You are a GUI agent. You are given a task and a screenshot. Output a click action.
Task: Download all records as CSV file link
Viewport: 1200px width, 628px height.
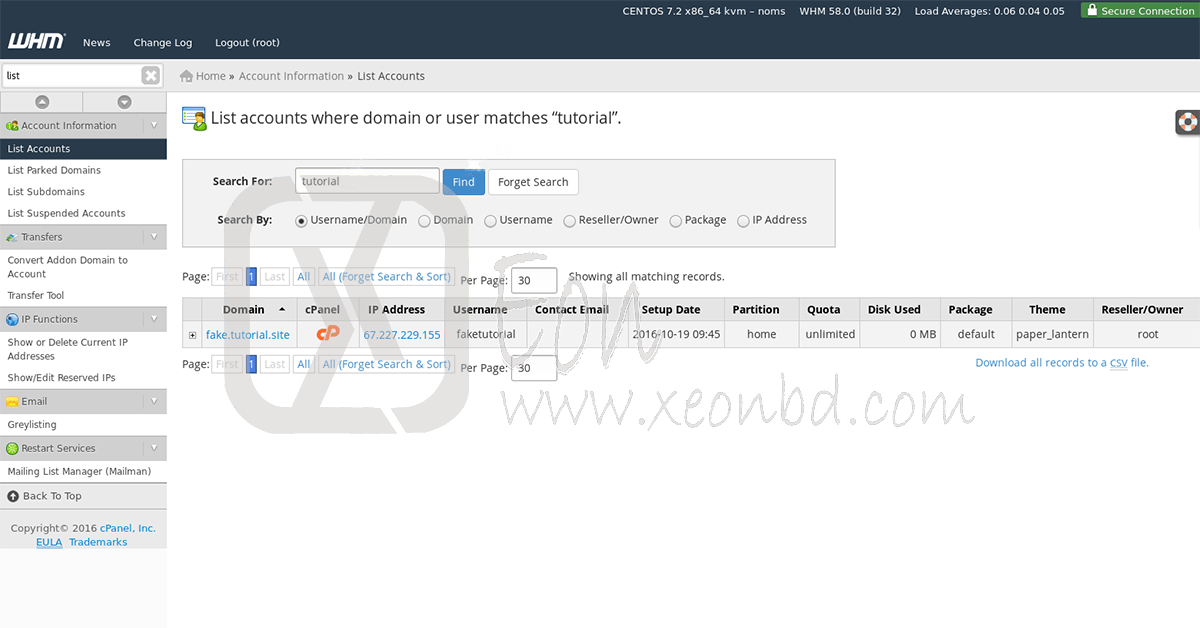tap(1061, 363)
